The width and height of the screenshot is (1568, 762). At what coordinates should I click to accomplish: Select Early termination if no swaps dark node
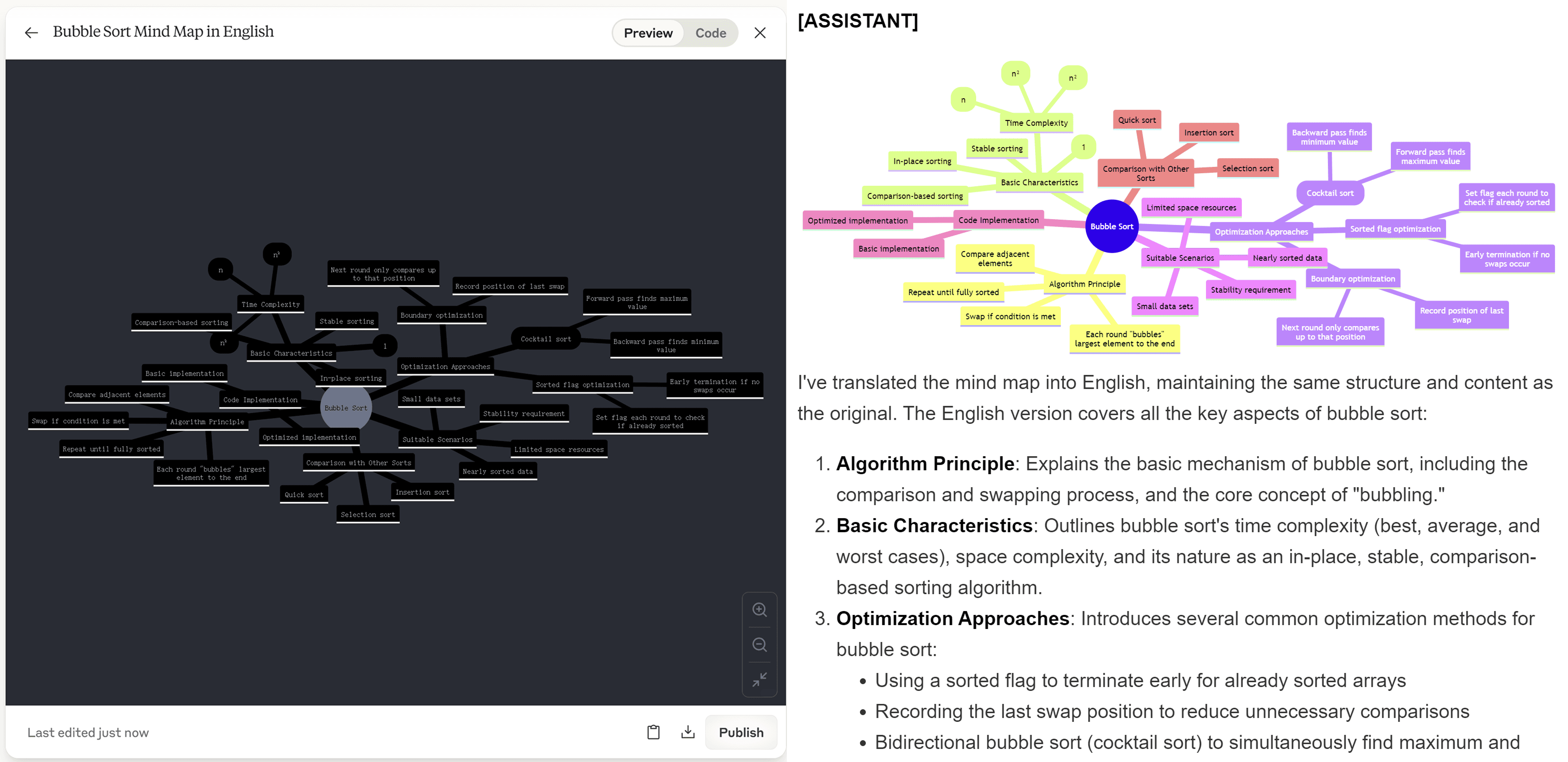tap(715, 386)
